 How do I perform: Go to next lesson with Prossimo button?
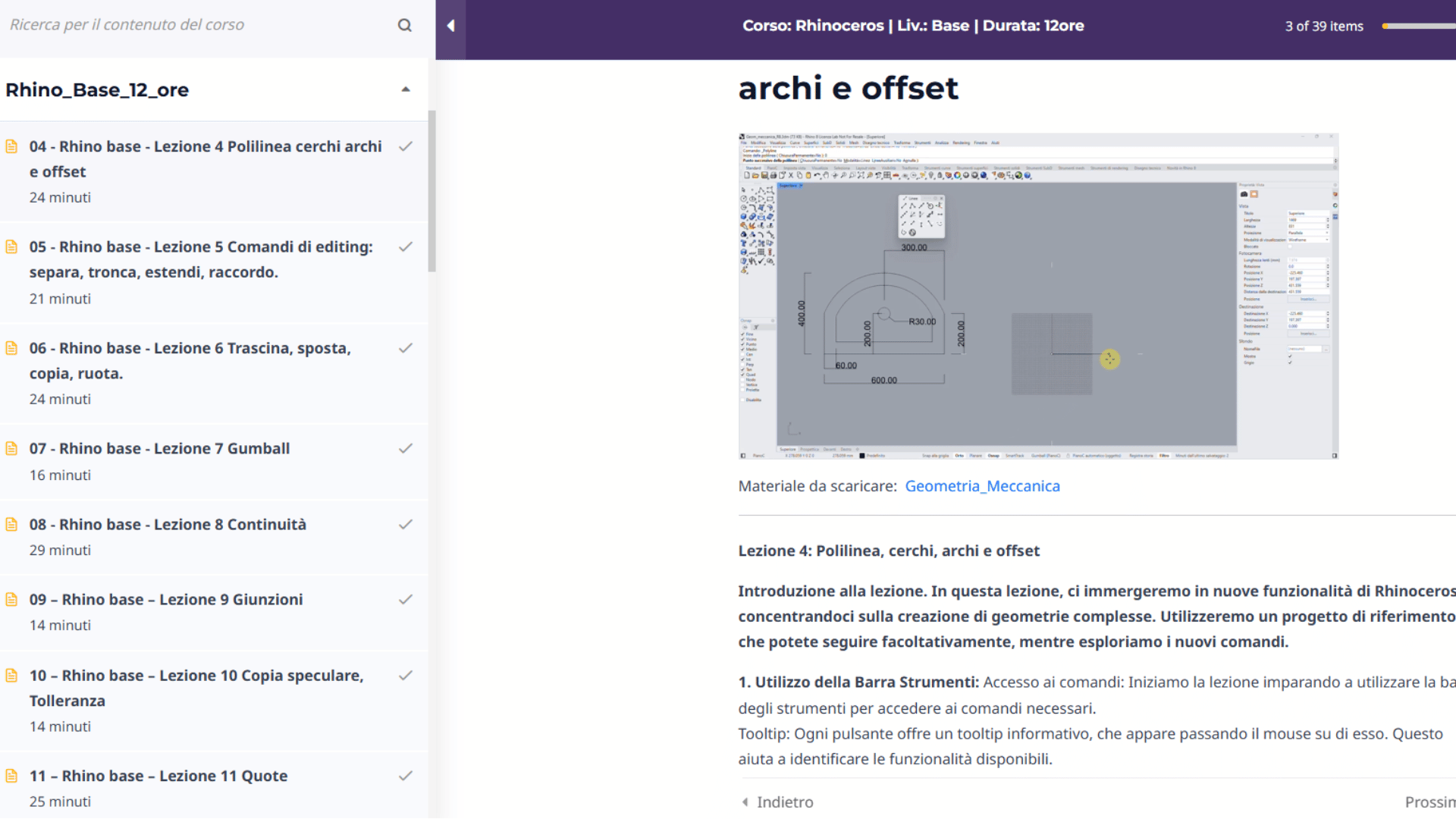pyautogui.click(x=1430, y=802)
